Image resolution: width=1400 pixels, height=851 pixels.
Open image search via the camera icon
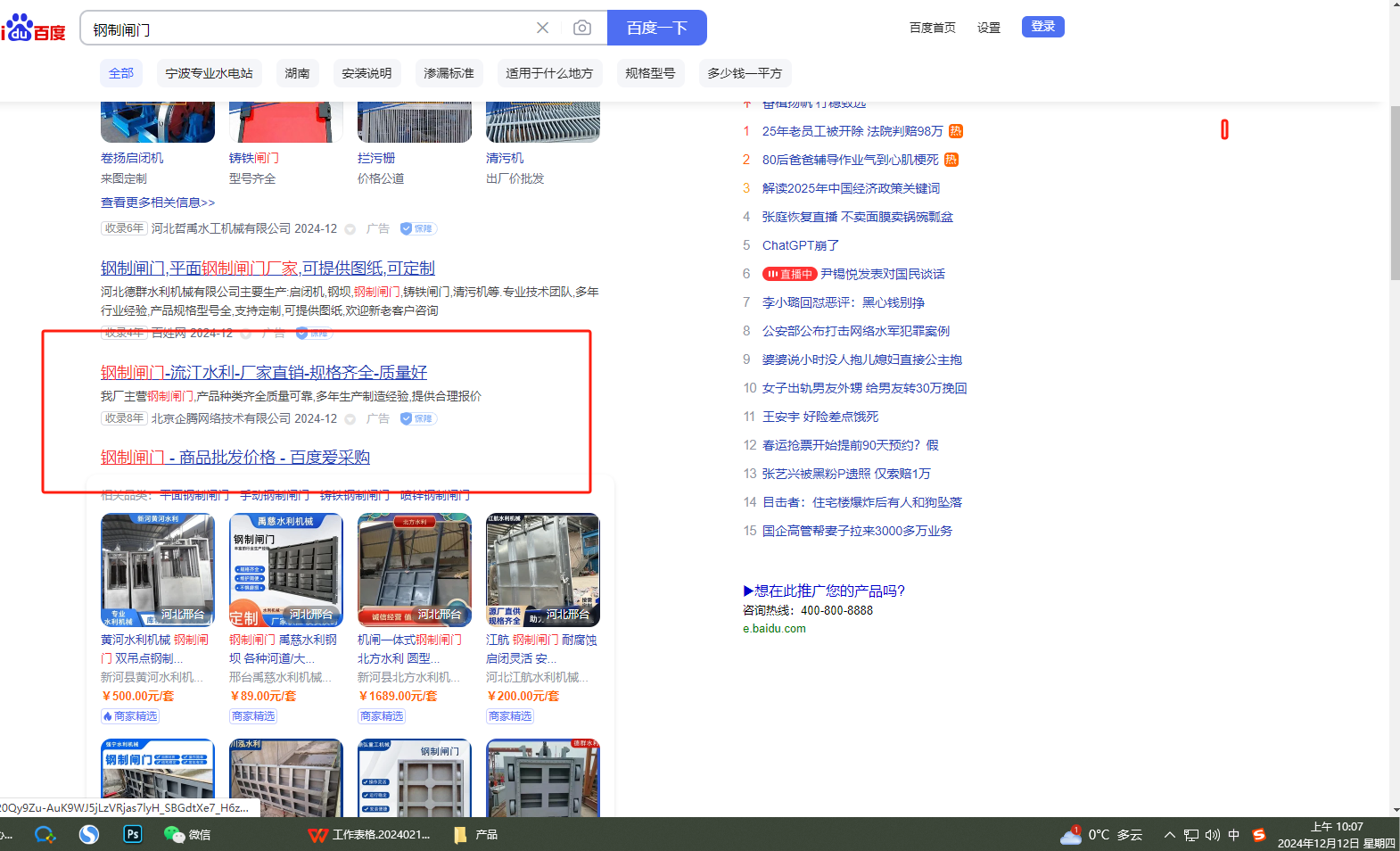(x=582, y=28)
